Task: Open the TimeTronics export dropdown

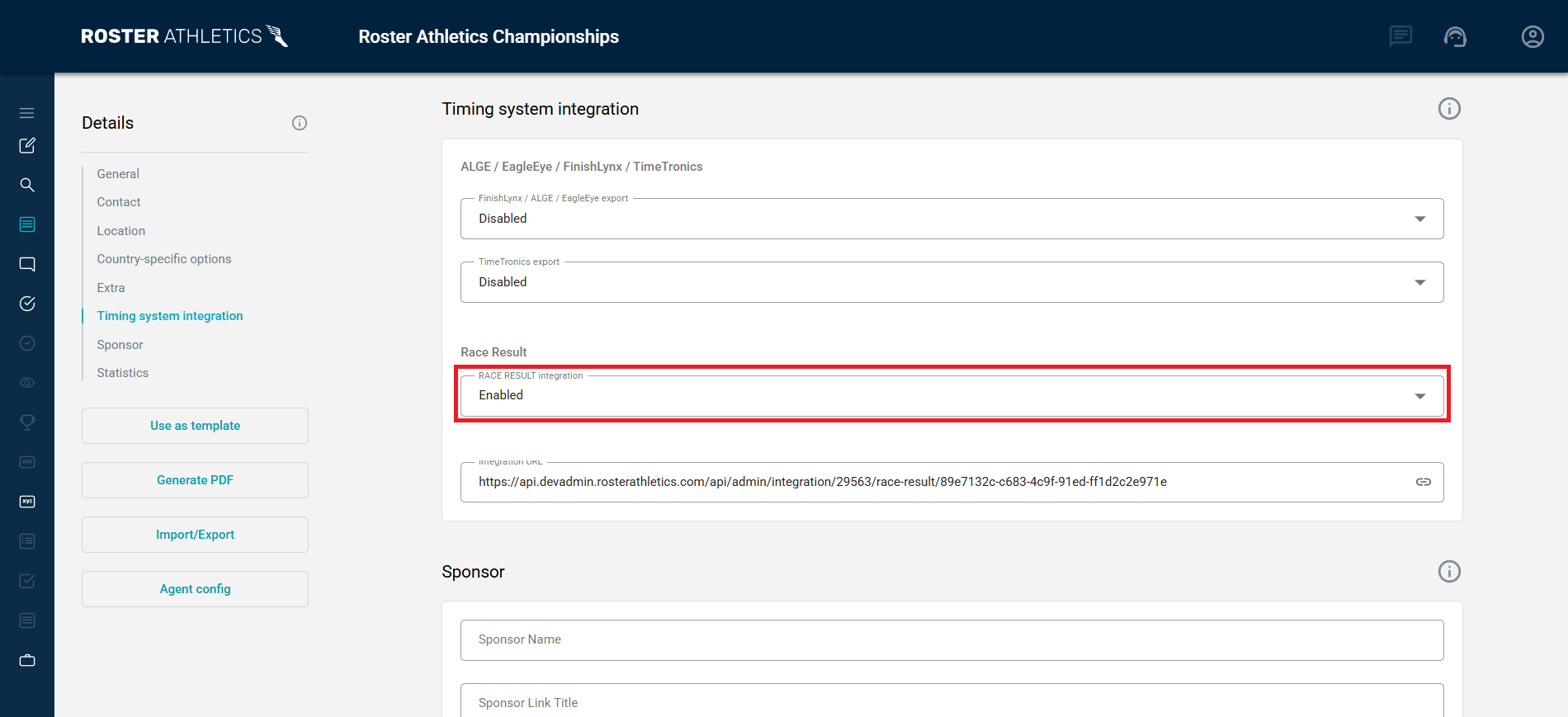Action: [952, 282]
